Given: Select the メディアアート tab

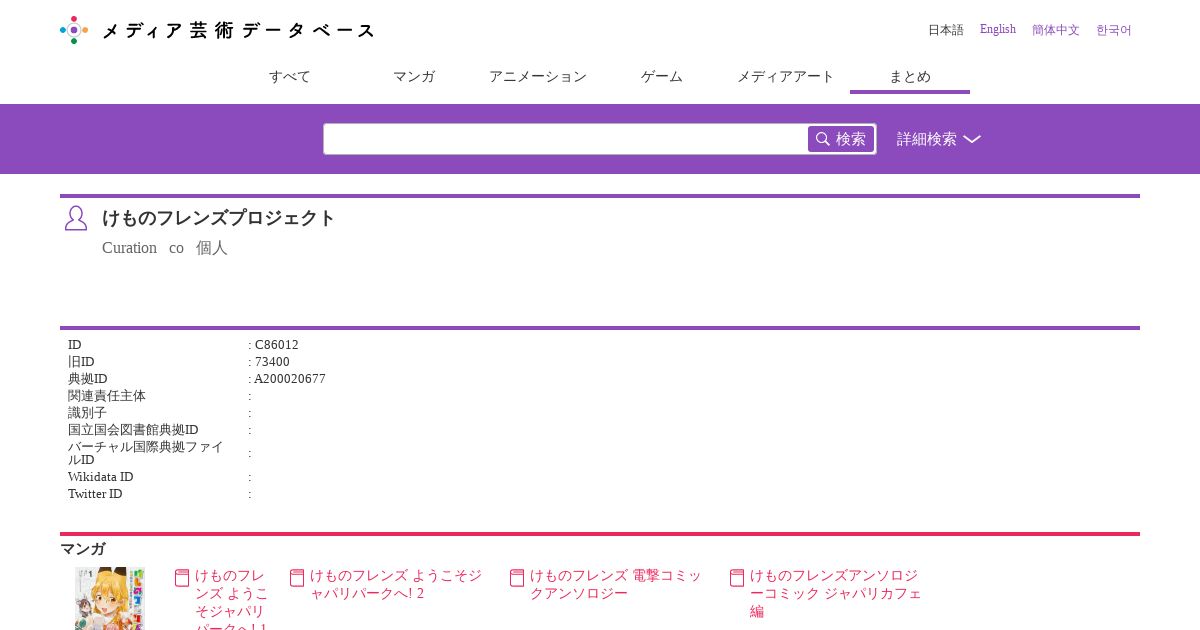Looking at the screenshot, I should click(786, 77).
